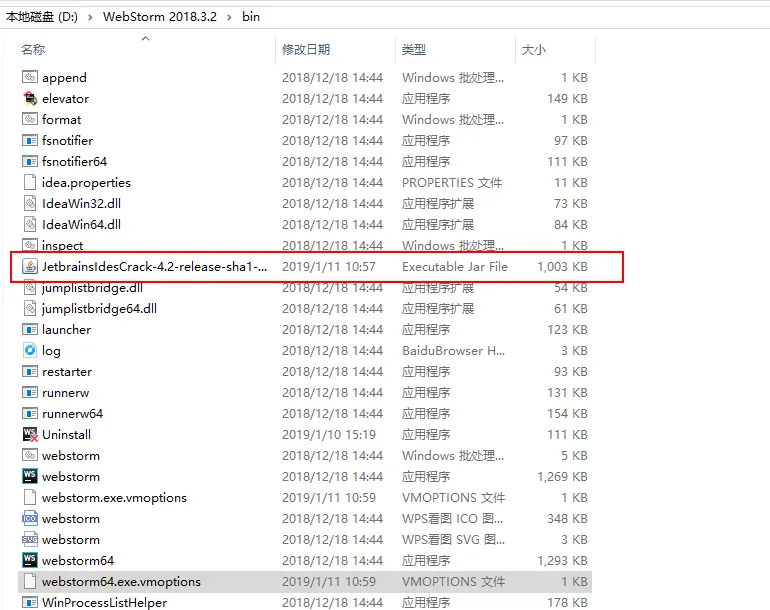Select the webstorm.exe.vmoptions file icon
Screen dimensions: 770x610
tap(30, 498)
